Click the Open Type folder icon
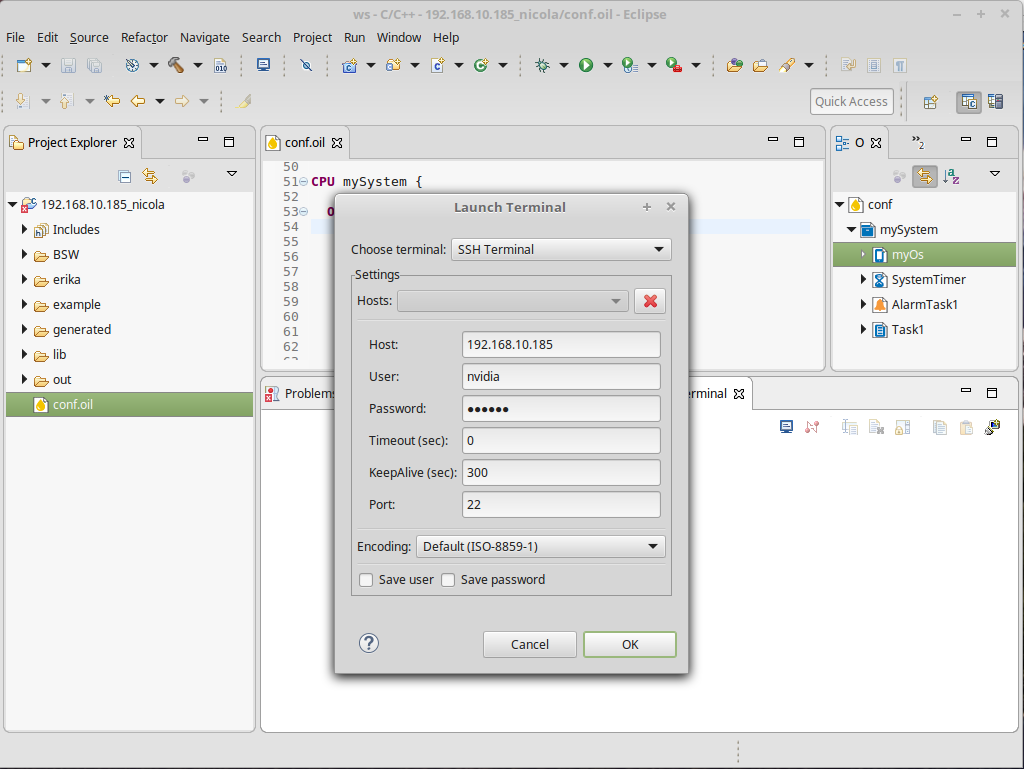 click(735, 65)
